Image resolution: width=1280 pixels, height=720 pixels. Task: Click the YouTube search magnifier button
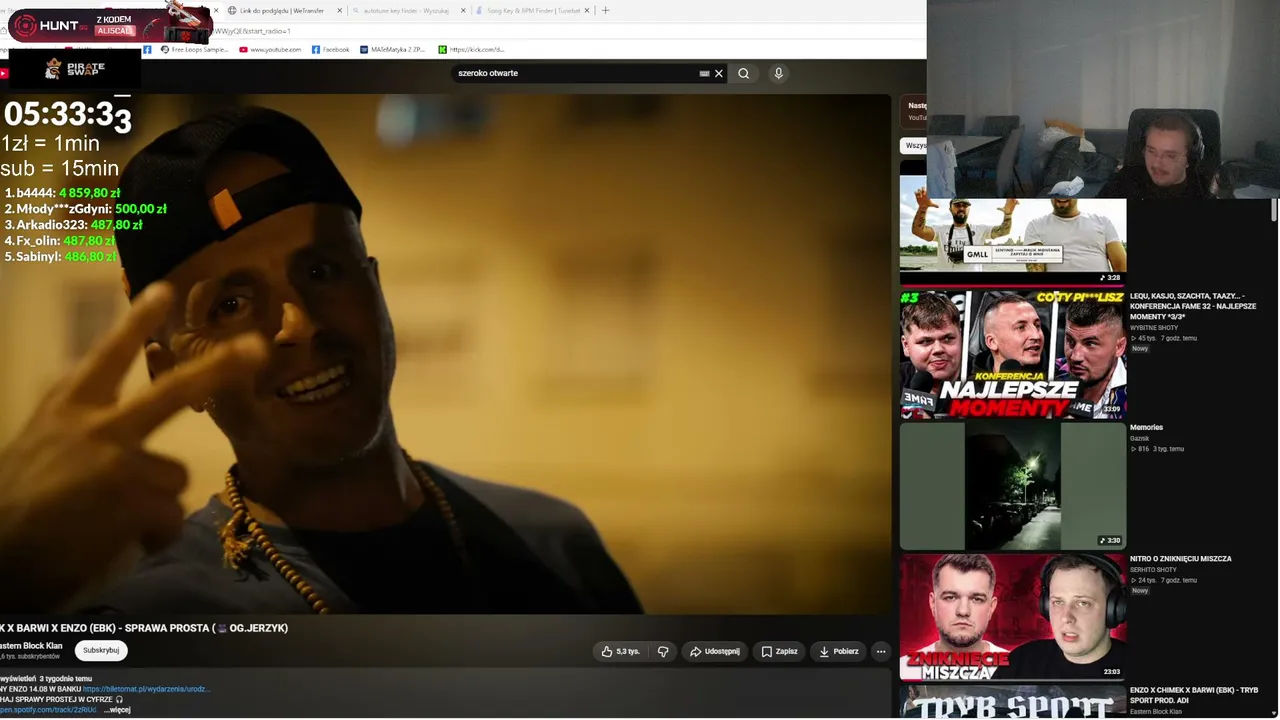pyautogui.click(x=743, y=73)
